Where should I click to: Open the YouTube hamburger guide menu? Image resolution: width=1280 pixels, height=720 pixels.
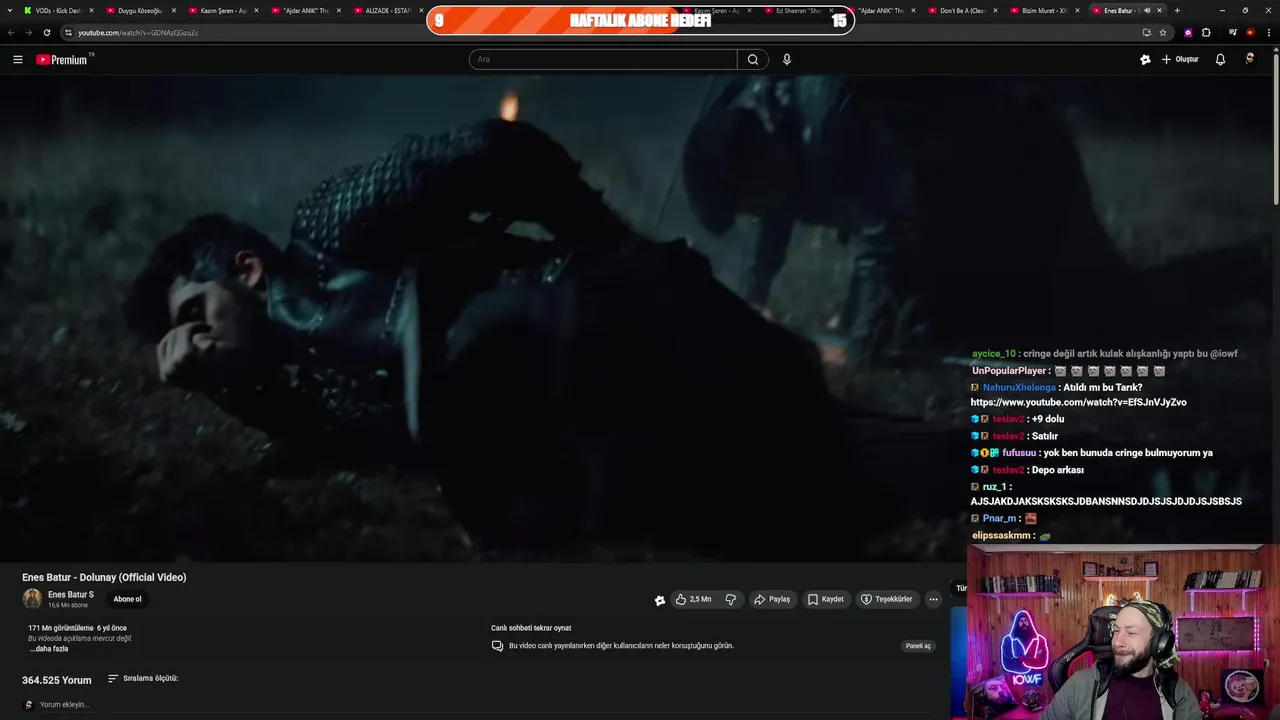pos(17,60)
